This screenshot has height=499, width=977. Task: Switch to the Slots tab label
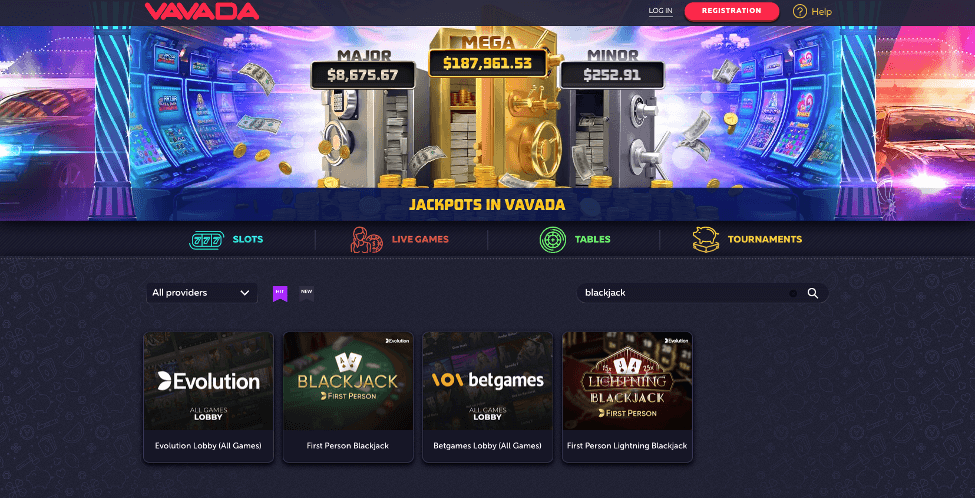[248, 239]
